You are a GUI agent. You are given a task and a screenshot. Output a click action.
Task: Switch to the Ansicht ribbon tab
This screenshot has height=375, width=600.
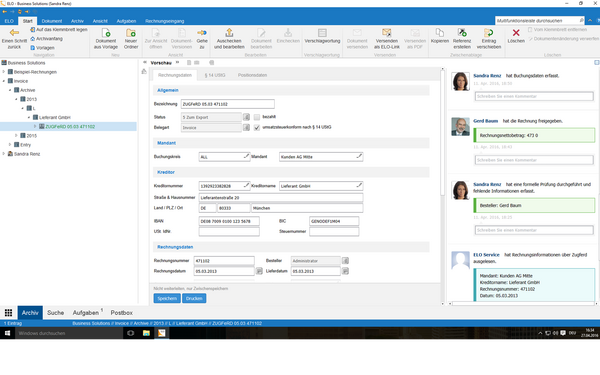[100, 21]
